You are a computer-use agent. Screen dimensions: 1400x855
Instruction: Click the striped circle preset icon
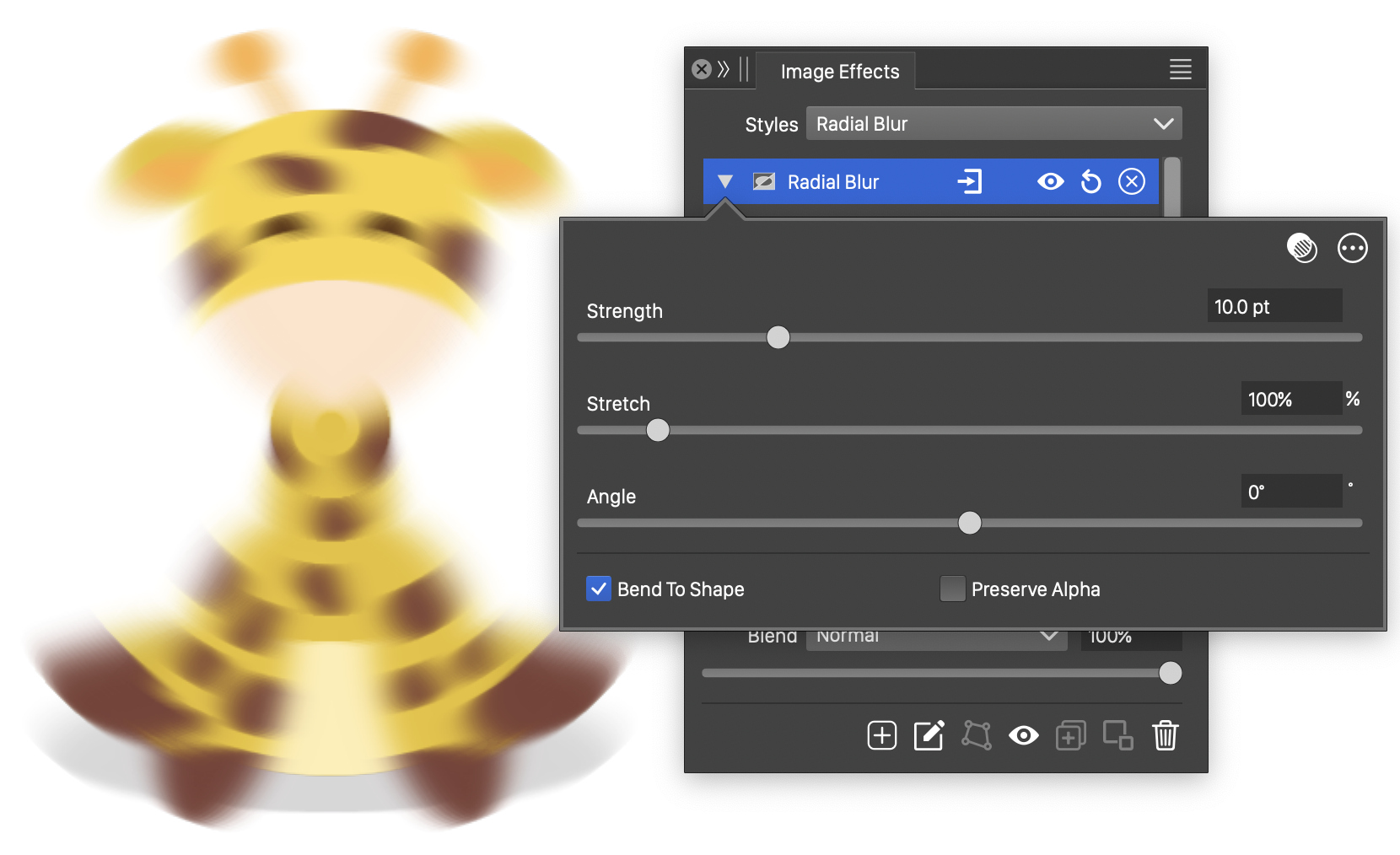(1301, 249)
